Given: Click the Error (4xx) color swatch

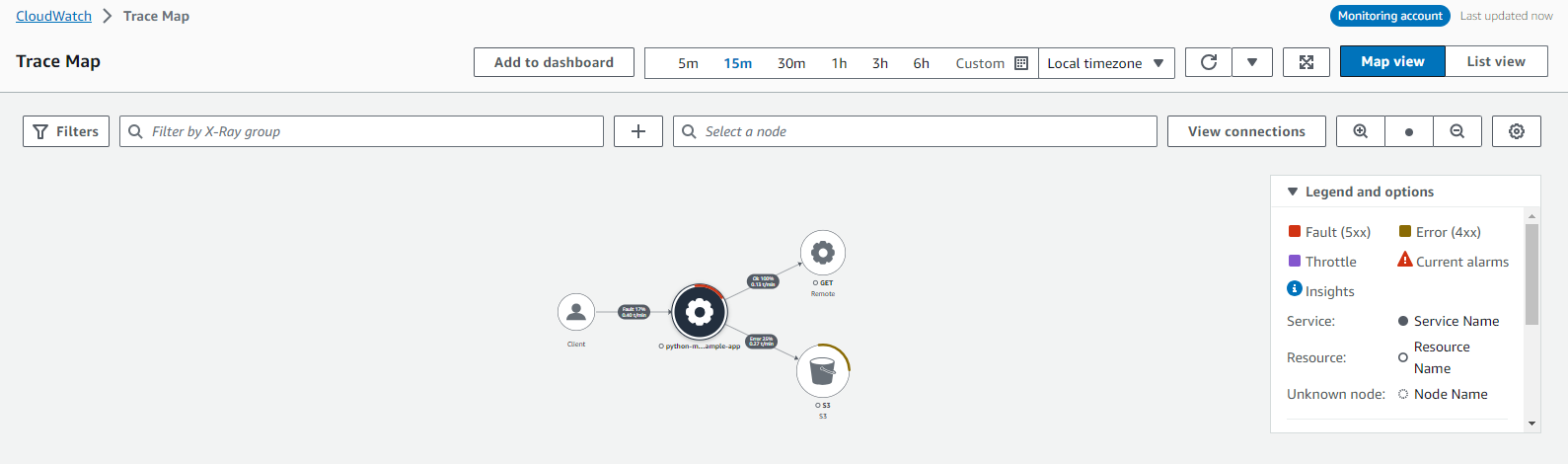Looking at the screenshot, I should [1405, 231].
